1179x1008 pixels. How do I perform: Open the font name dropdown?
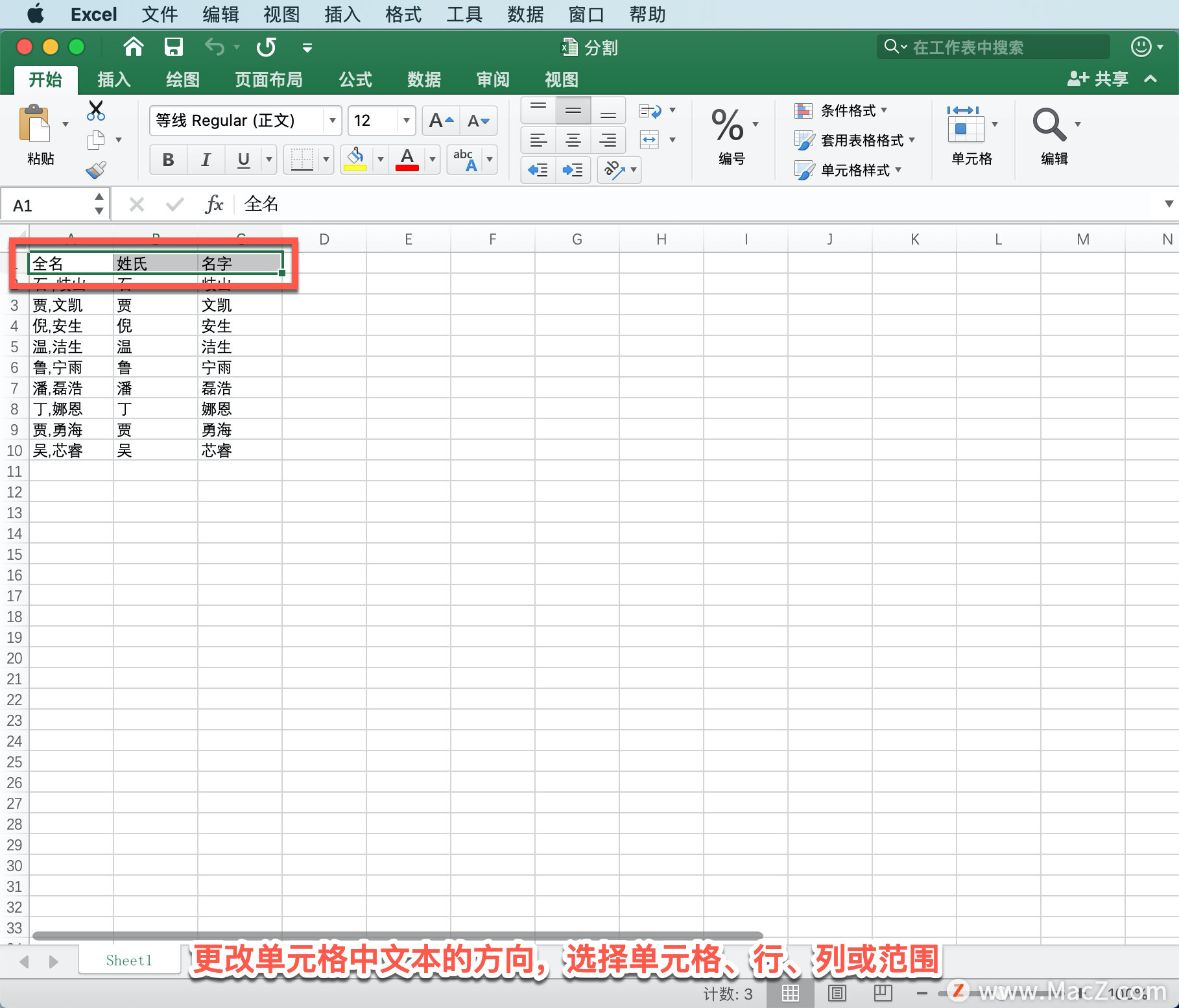pos(332,121)
